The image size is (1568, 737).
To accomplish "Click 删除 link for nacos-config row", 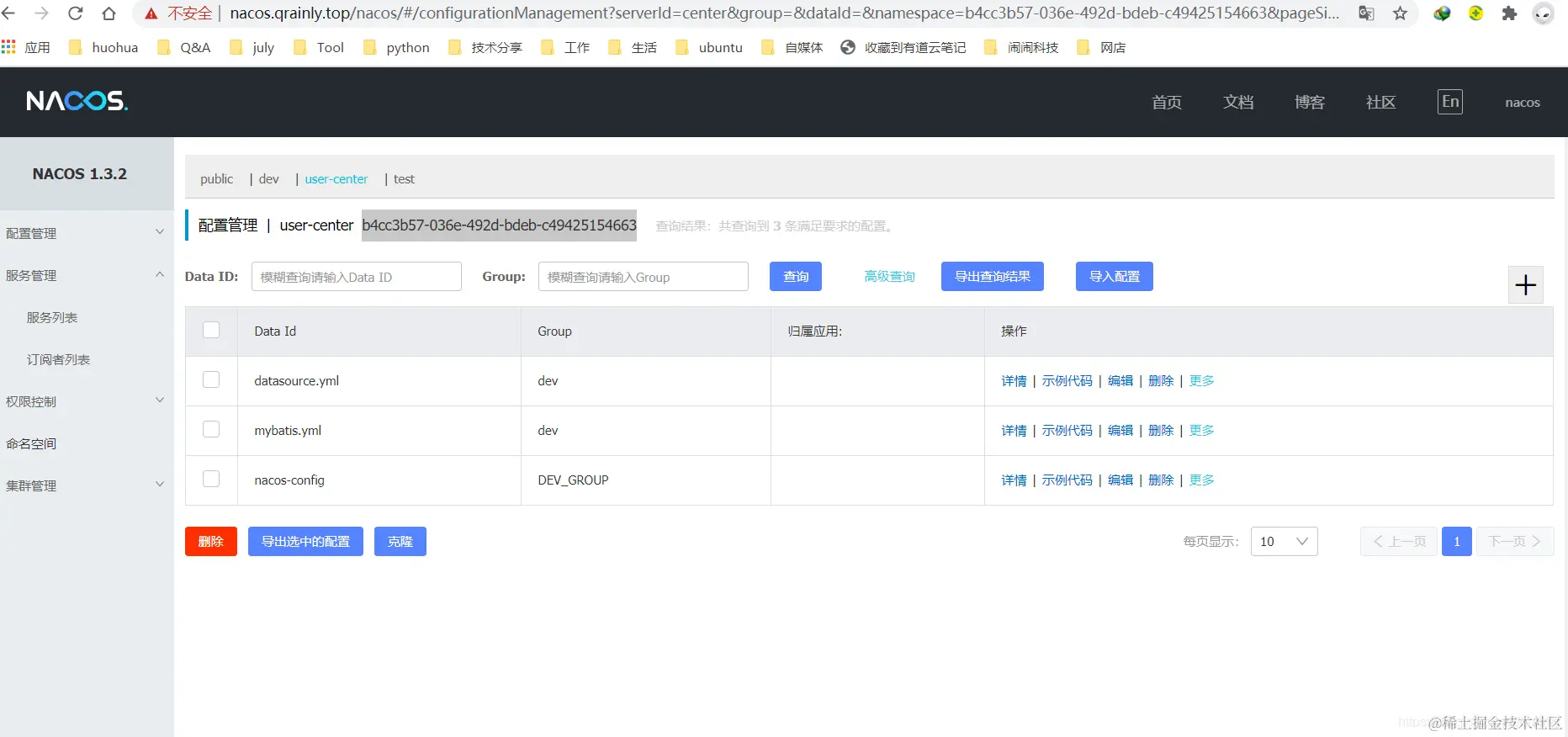I will pos(1161,480).
